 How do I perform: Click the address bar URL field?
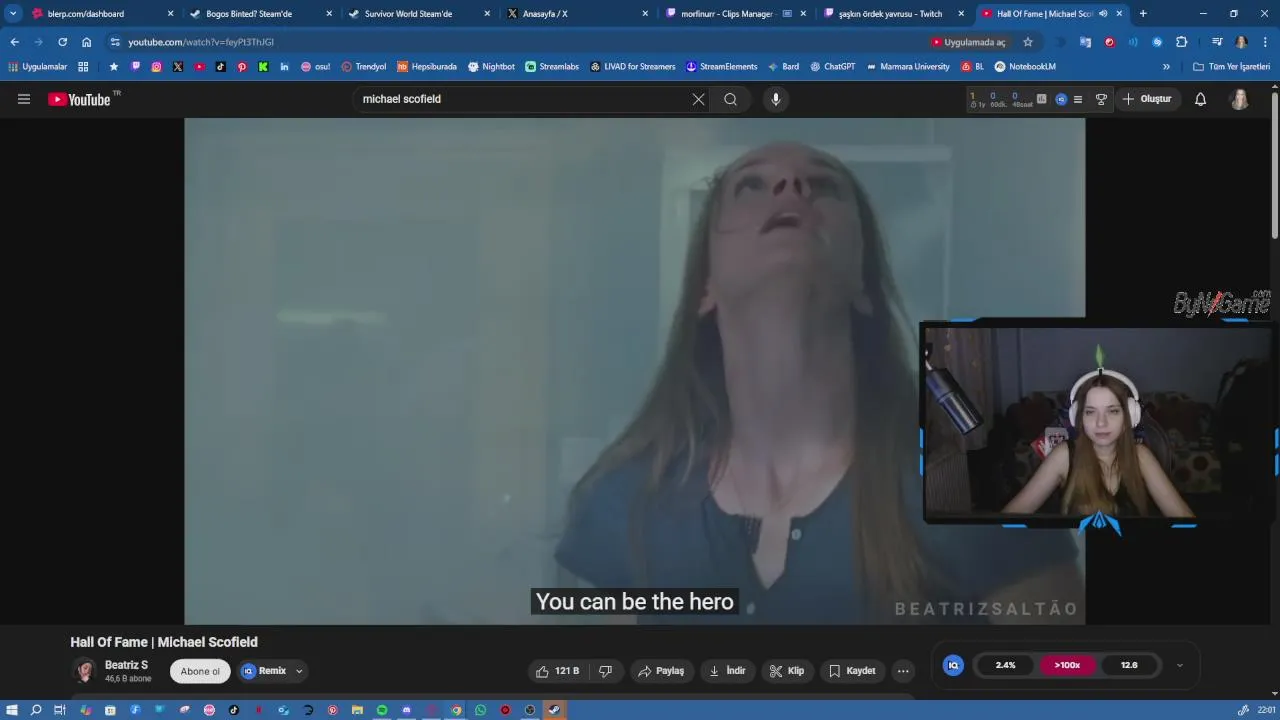click(x=515, y=42)
